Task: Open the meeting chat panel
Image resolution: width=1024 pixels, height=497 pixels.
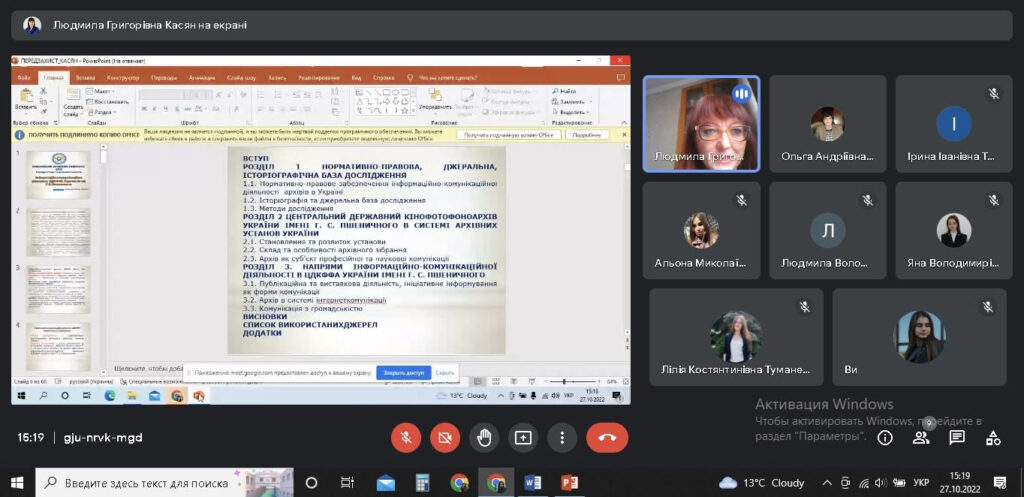Action: click(x=957, y=437)
